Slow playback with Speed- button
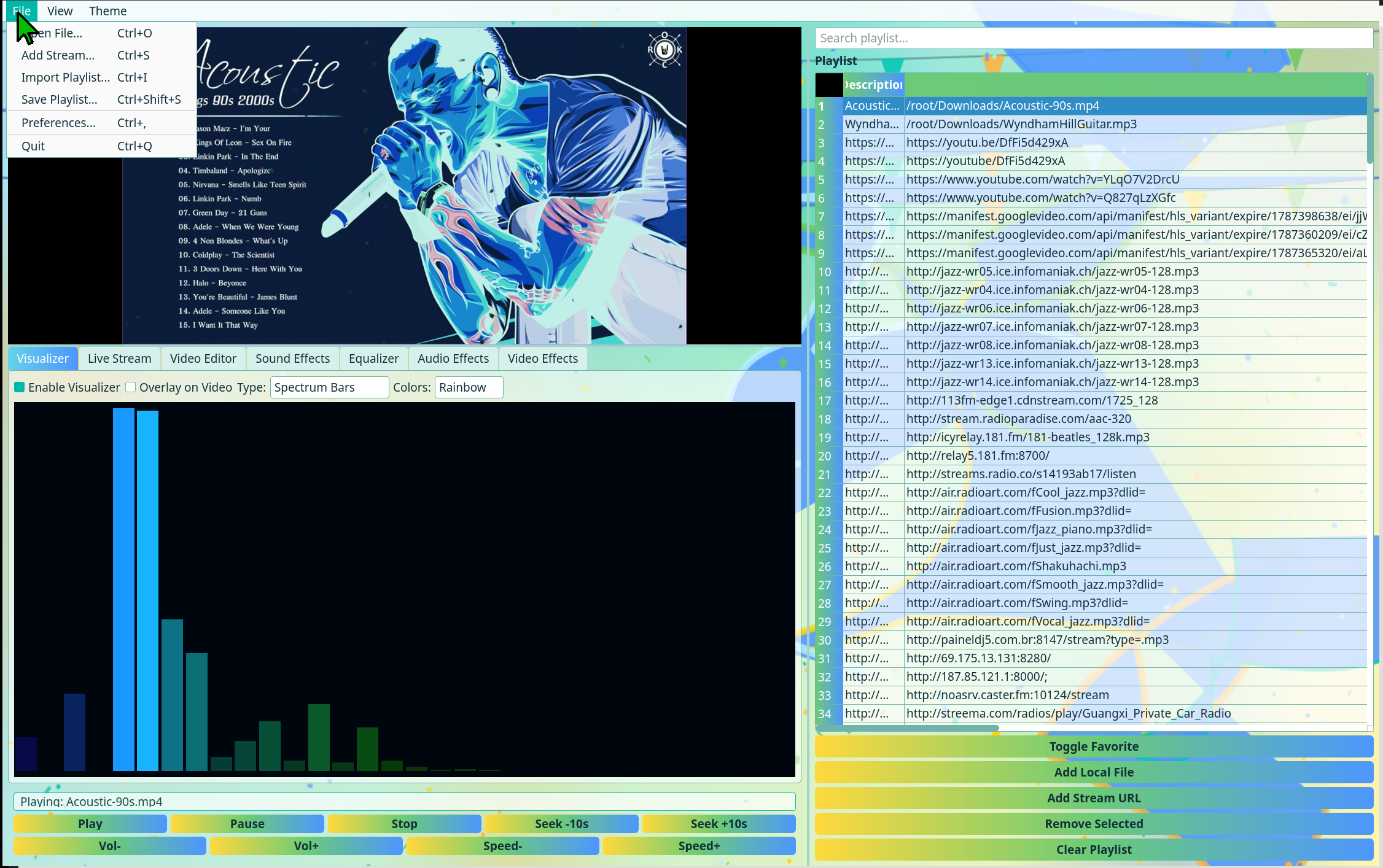The image size is (1383, 868). click(x=503, y=846)
